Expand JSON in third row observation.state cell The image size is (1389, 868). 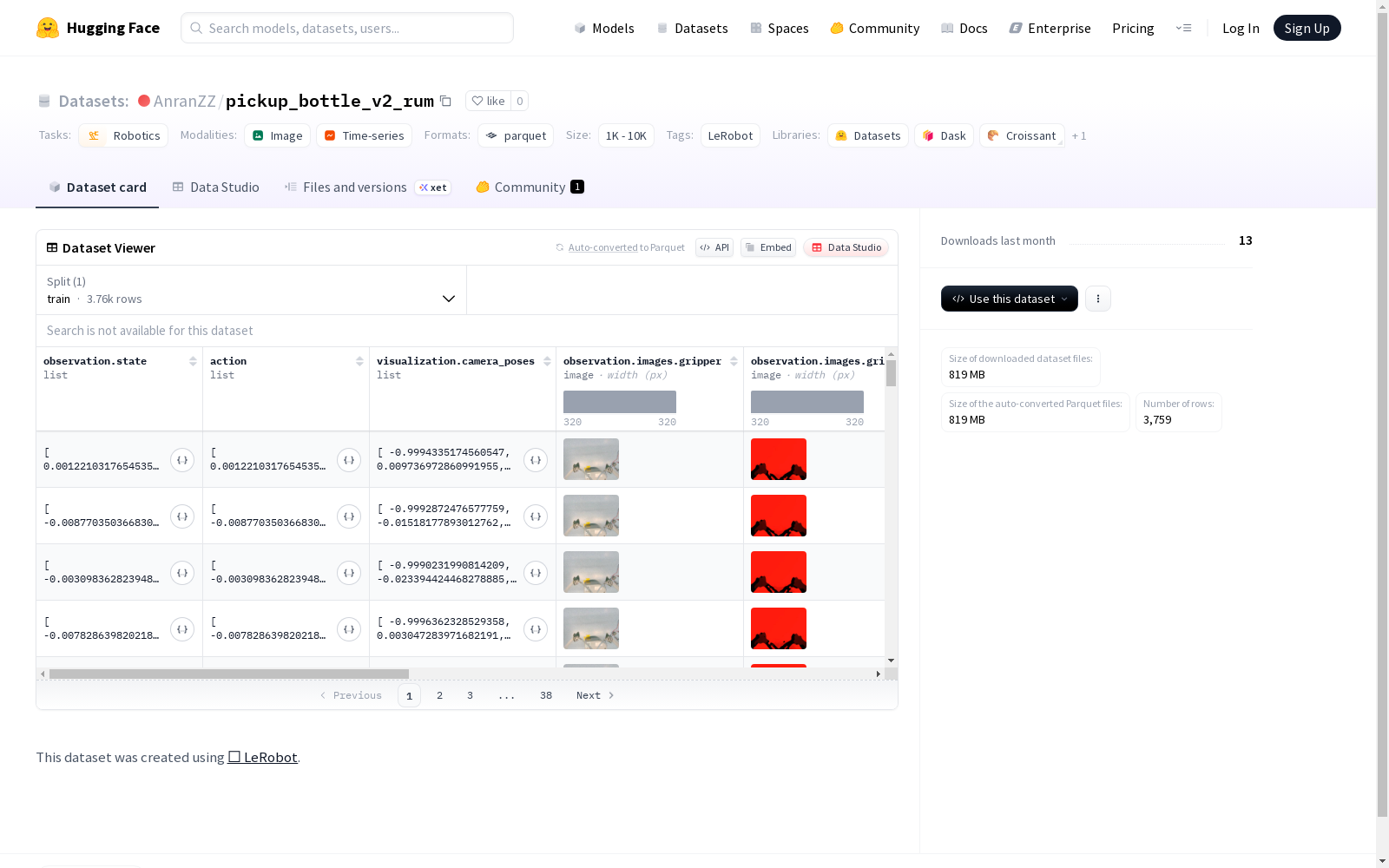182,573
